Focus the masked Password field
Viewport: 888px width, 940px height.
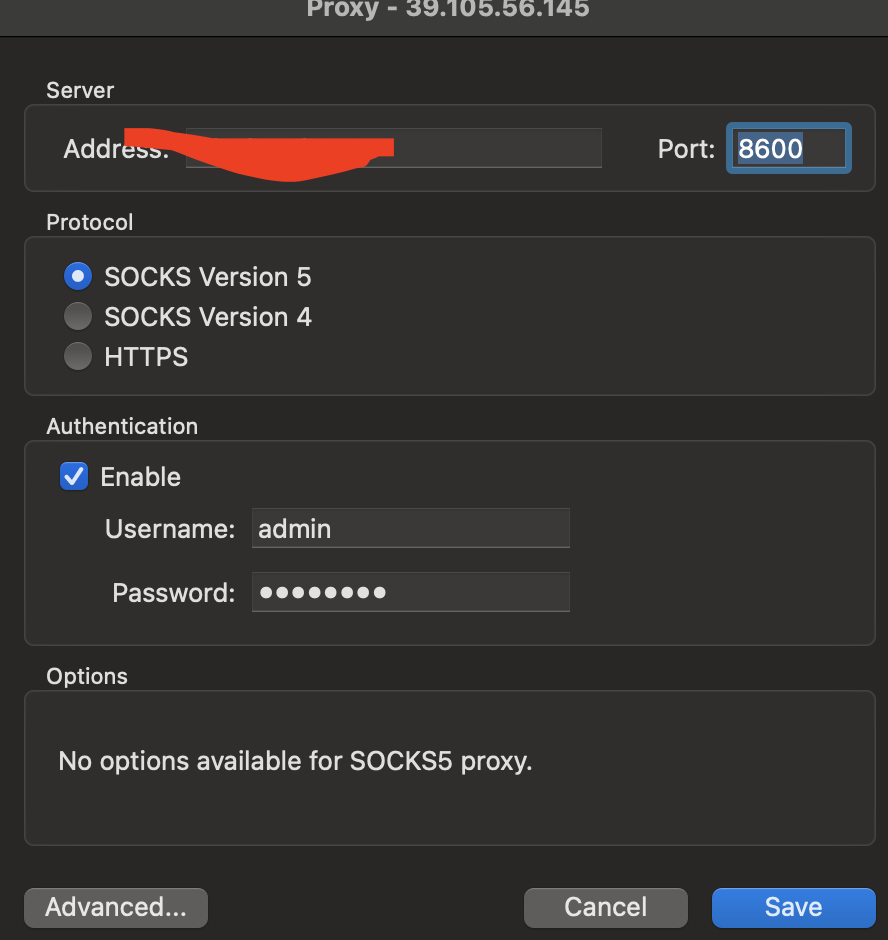(x=410, y=592)
